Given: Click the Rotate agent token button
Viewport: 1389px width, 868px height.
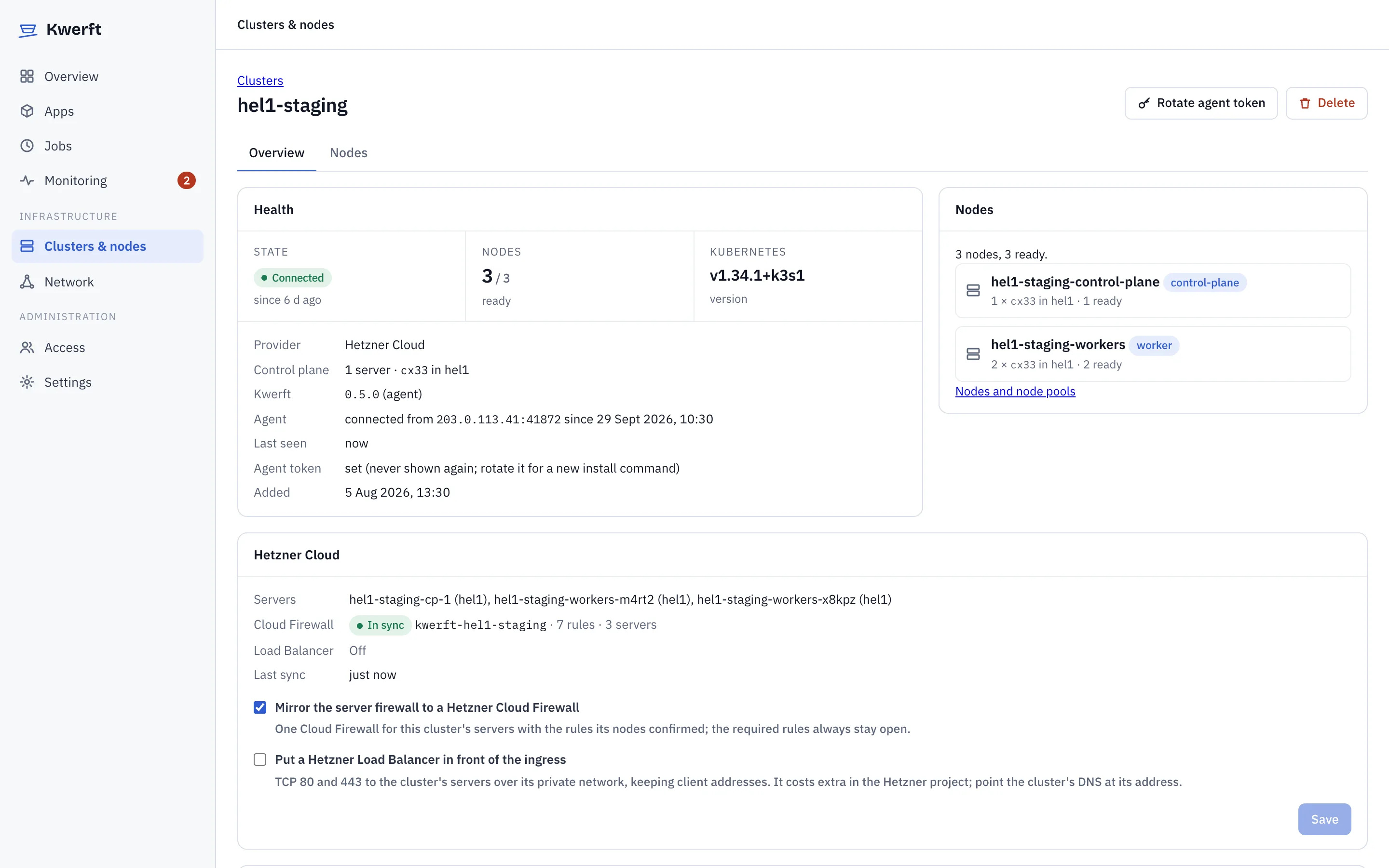Looking at the screenshot, I should pos(1201,103).
